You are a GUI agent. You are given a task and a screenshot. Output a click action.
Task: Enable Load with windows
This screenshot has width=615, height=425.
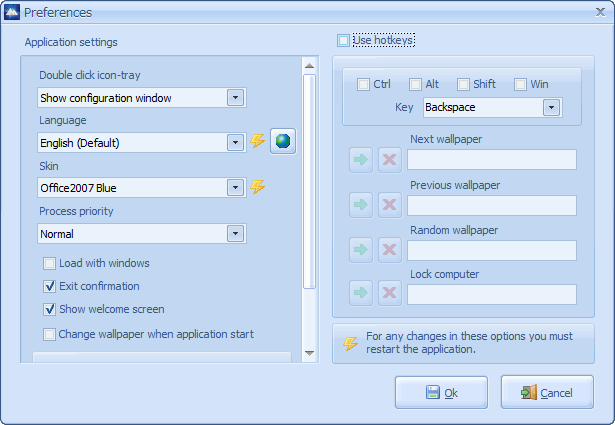point(49,263)
